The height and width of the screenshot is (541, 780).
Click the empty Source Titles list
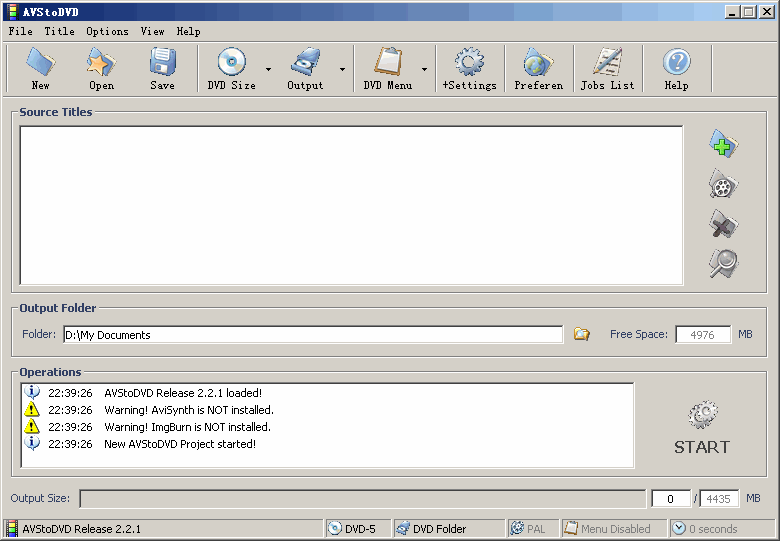click(x=351, y=205)
